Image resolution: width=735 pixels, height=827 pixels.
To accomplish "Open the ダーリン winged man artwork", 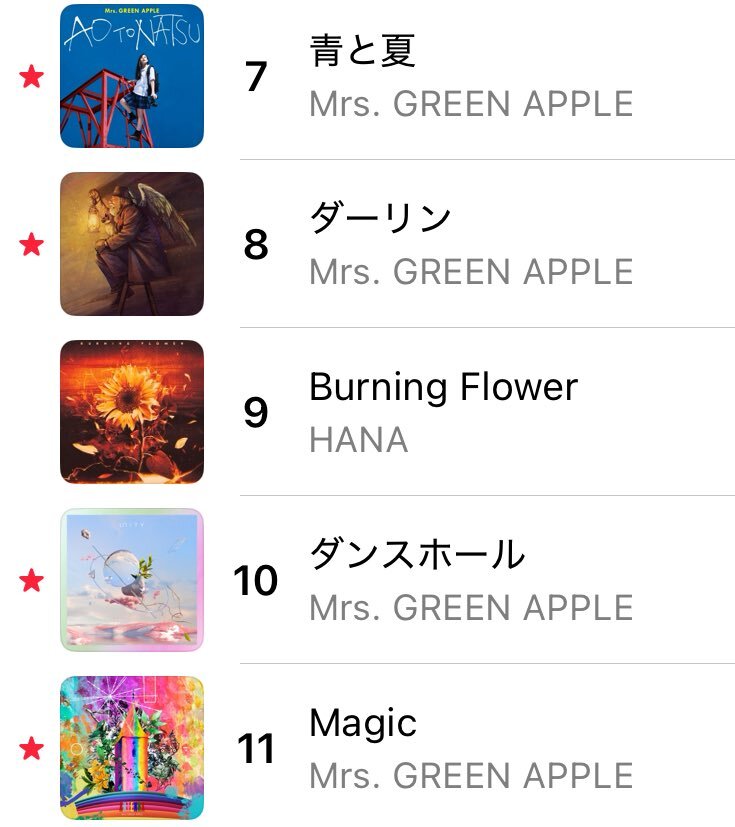I will (x=132, y=244).
